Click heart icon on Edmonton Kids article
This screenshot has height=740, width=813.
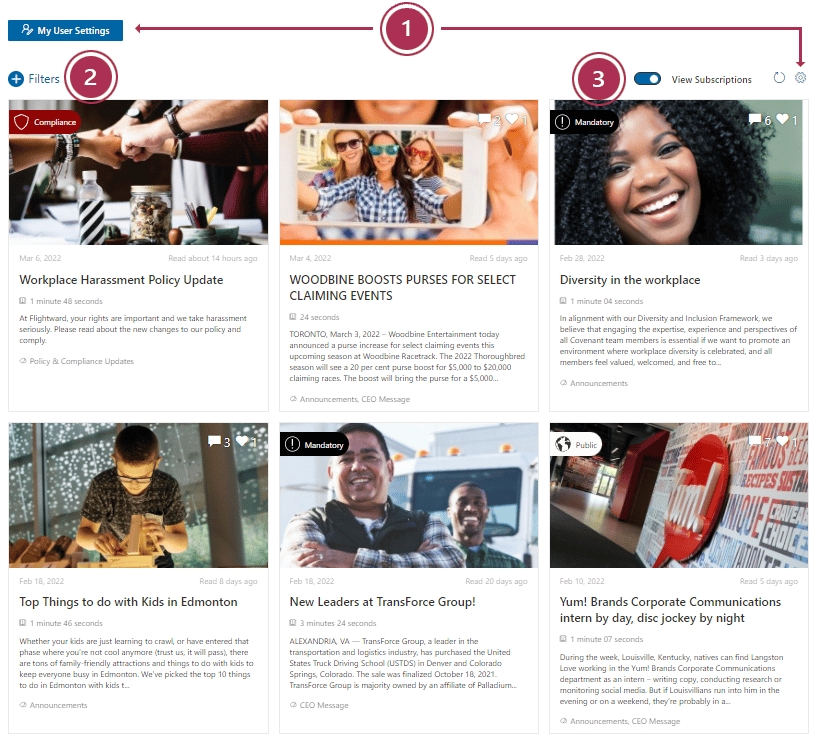242,441
